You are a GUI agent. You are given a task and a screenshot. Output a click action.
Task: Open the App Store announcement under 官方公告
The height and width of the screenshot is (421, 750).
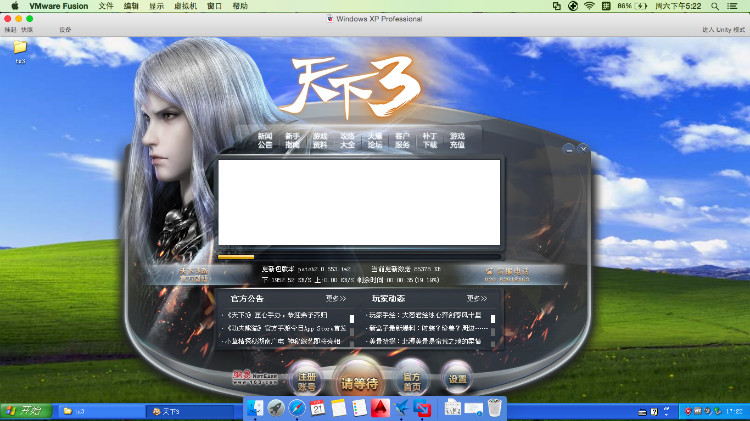point(286,328)
